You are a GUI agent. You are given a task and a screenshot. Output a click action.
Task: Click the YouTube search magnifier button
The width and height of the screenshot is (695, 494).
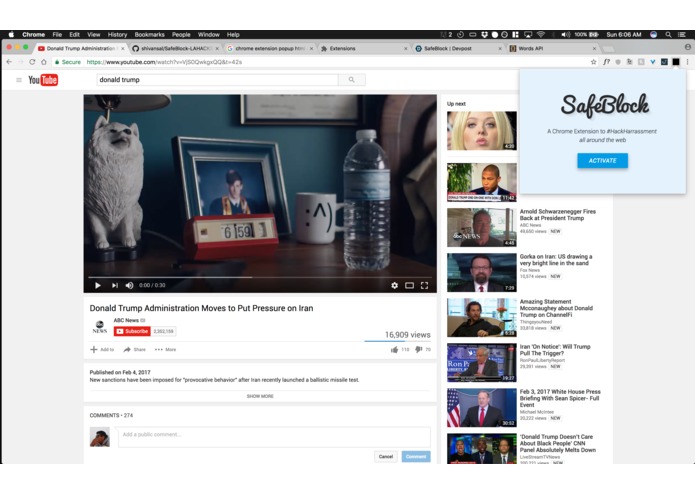click(351, 80)
